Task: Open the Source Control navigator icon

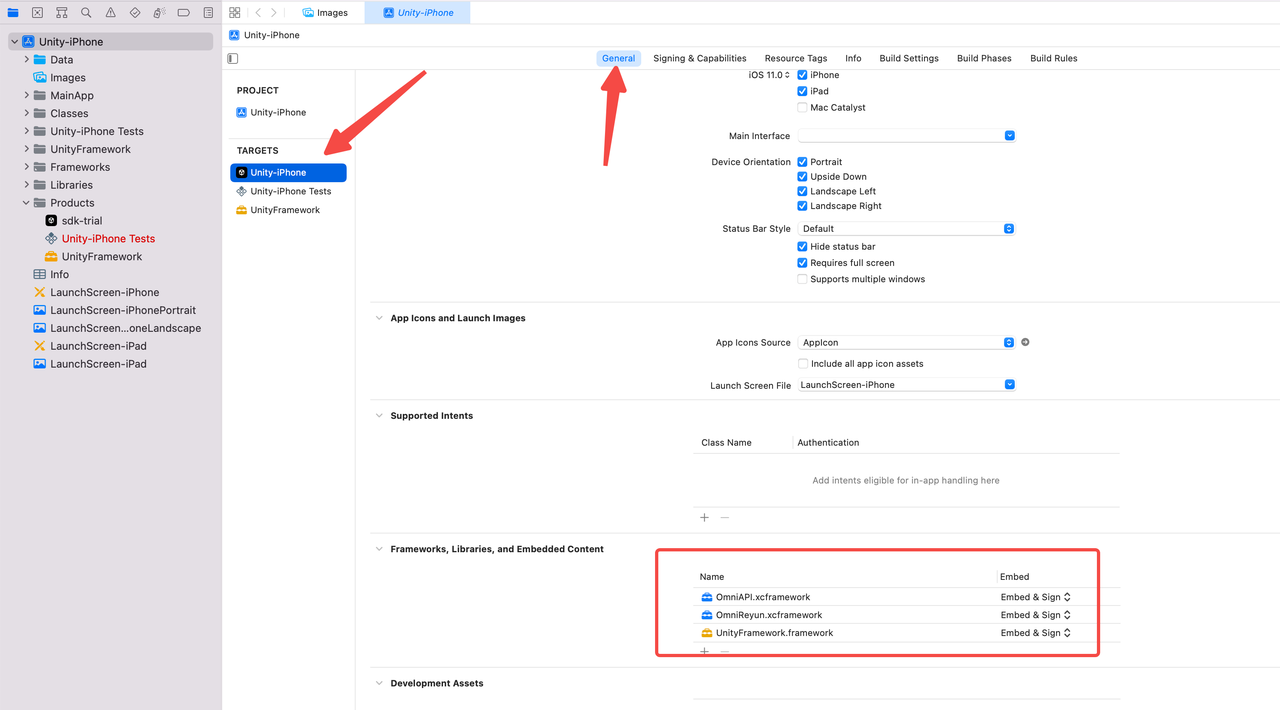Action: pos(37,13)
